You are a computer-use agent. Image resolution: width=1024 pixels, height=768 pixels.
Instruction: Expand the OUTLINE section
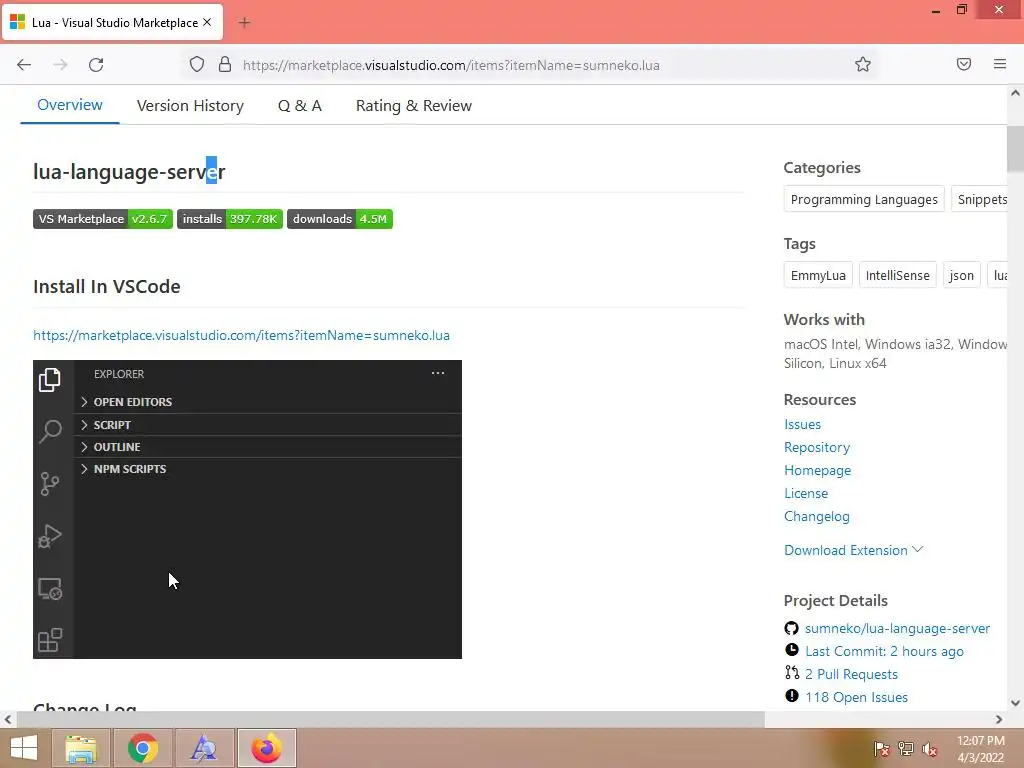coord(268,447)
